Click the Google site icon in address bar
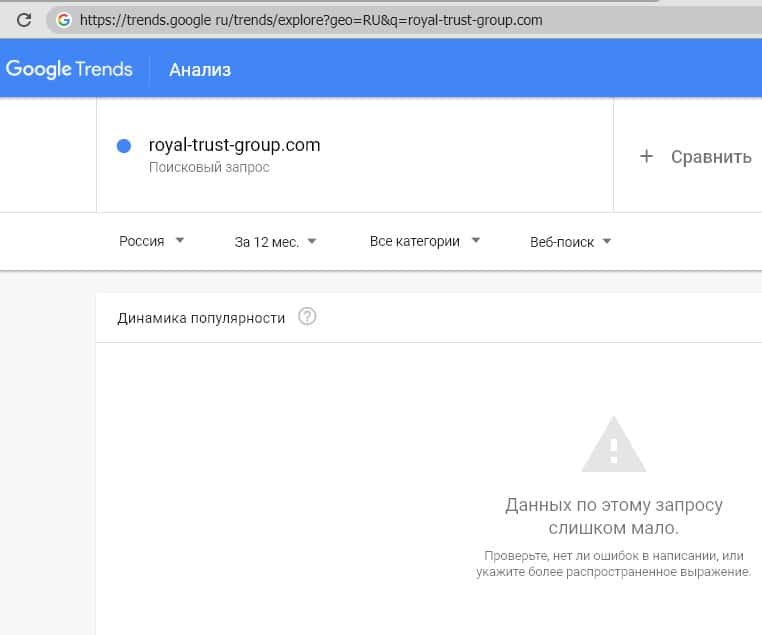 tap(64, 19)
